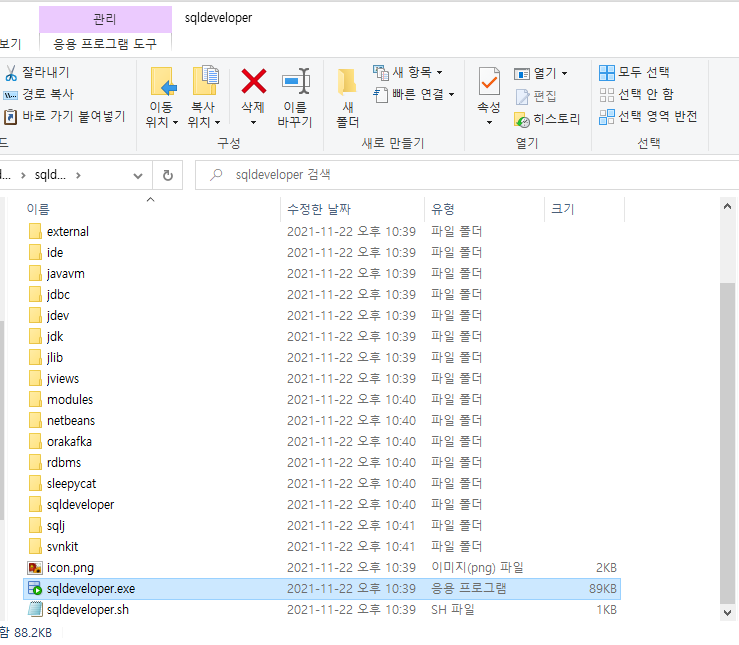Expand Easy access (빠른 연결) dropdown arrow
Viewport: 739px width, 645px height.
click(x=451, y=95)
